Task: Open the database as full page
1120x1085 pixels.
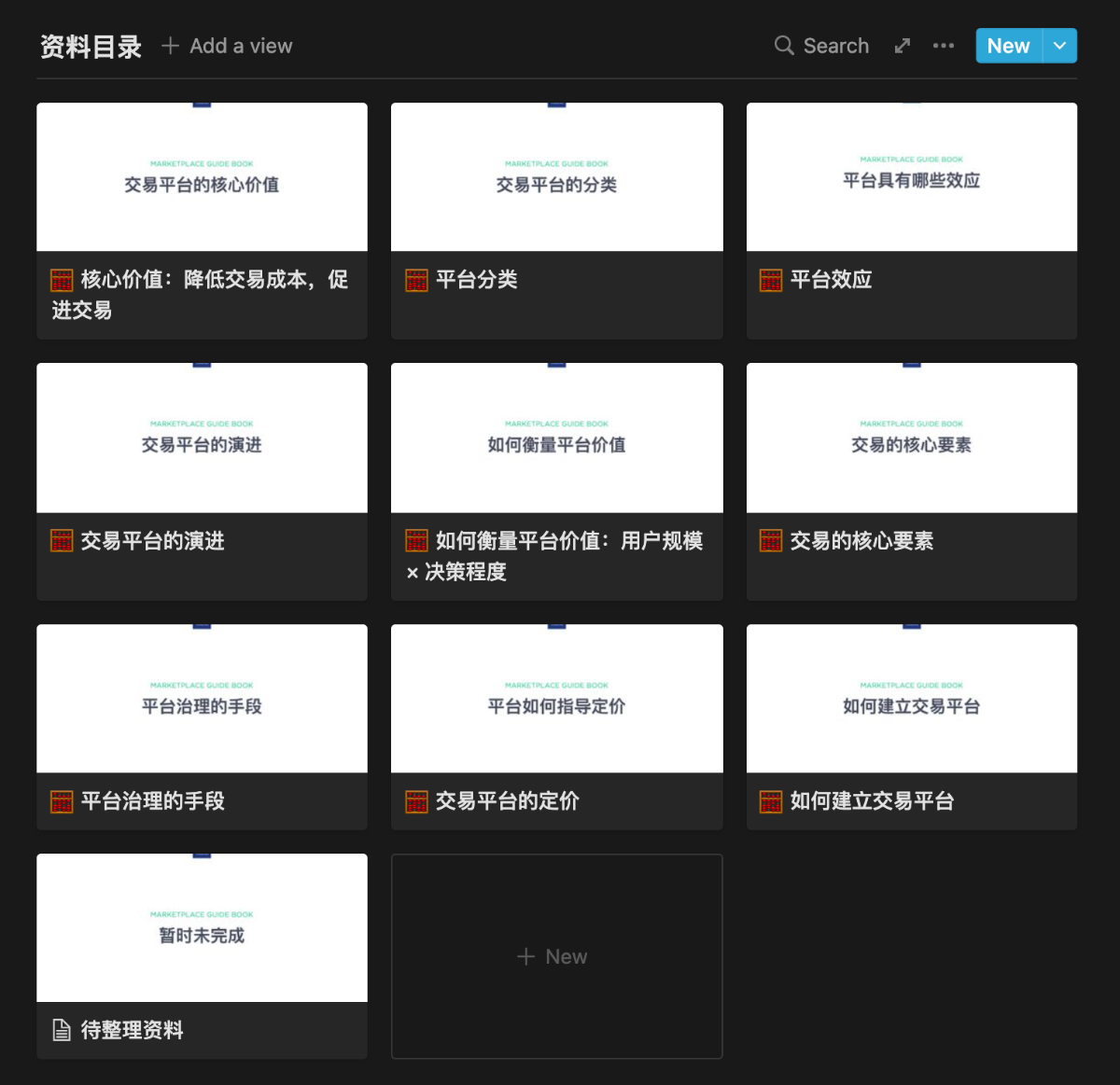Action: click(902, 46)
